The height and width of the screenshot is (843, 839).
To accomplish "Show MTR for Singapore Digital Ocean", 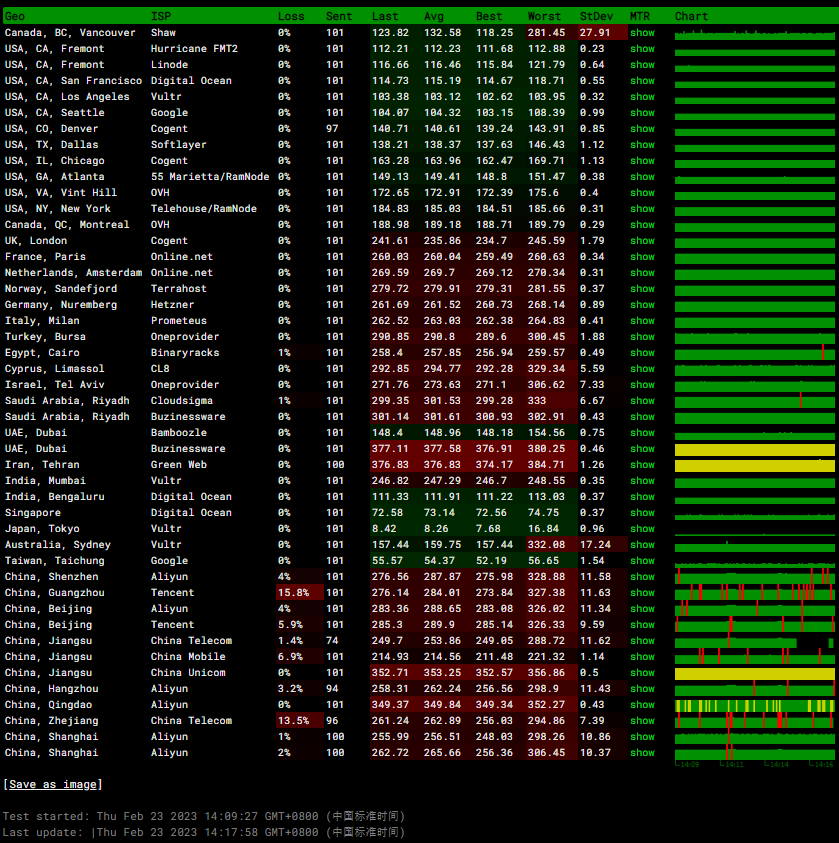I will pos(642,513).
